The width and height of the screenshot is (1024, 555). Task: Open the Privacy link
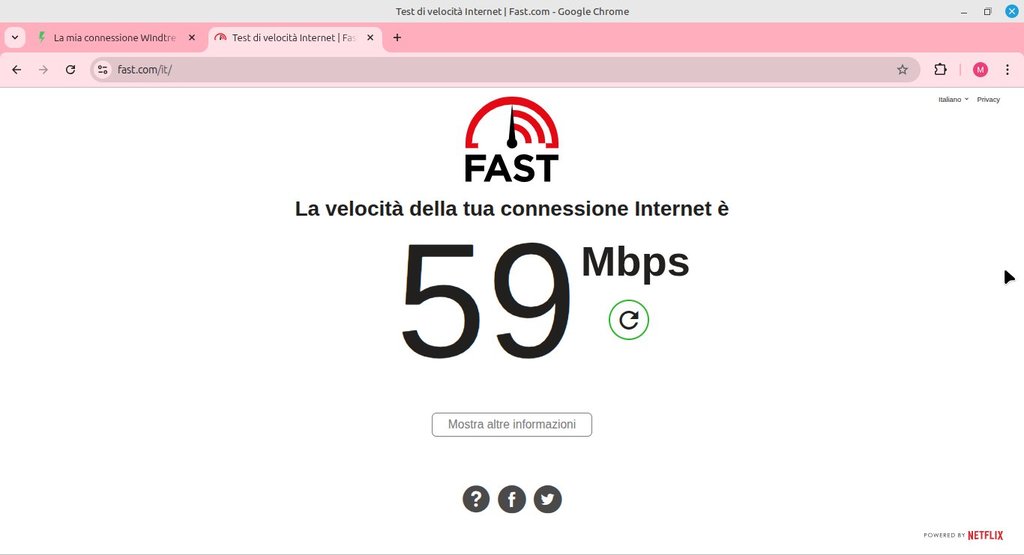988,100
